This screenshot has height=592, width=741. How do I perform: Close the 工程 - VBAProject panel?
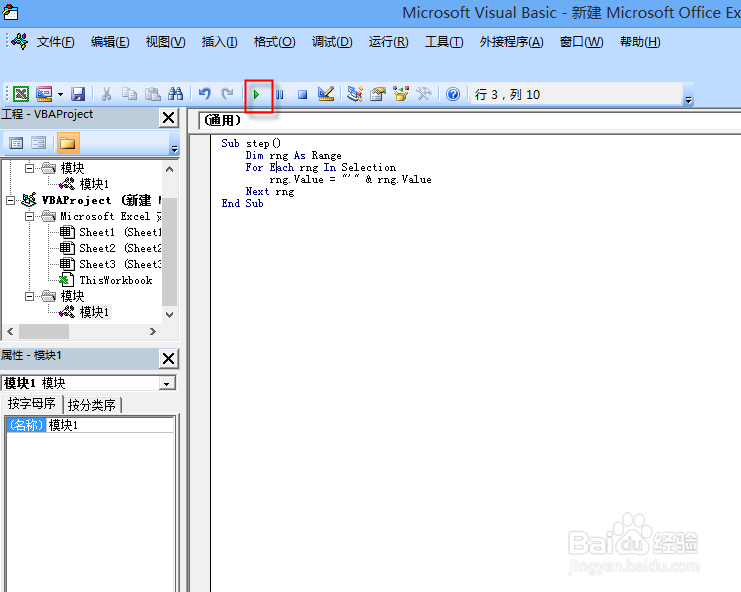[169, 118]
